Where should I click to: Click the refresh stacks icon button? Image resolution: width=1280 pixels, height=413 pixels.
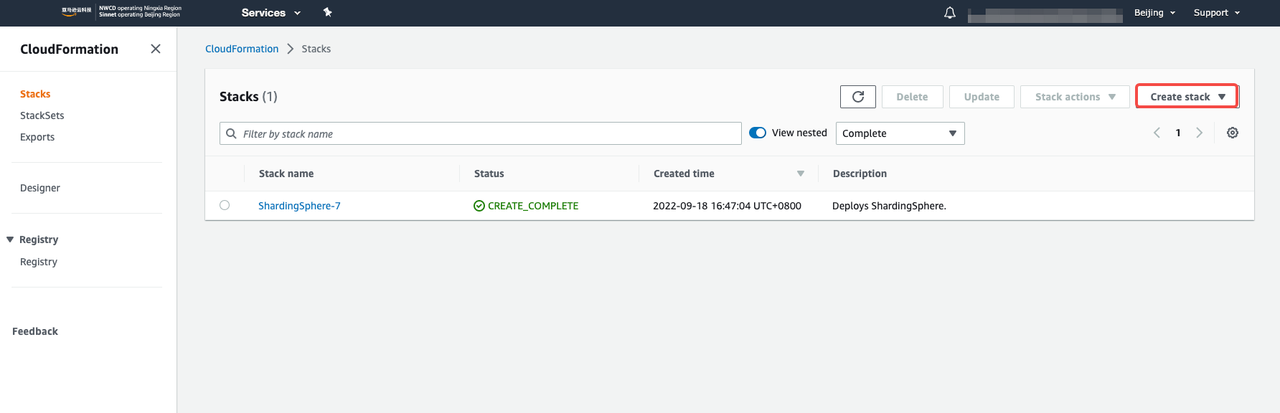point(858,97)
